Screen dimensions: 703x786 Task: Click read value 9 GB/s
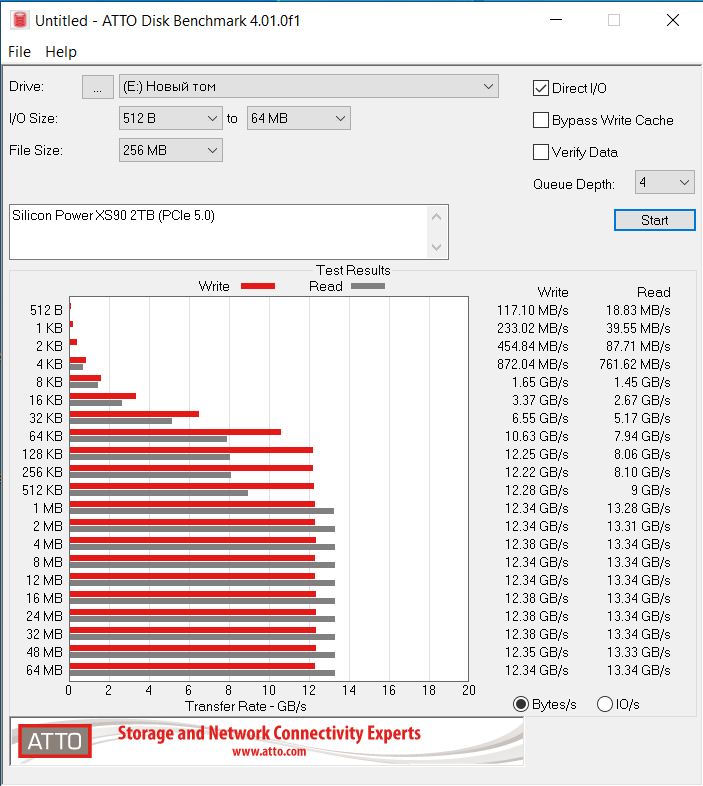650,490
